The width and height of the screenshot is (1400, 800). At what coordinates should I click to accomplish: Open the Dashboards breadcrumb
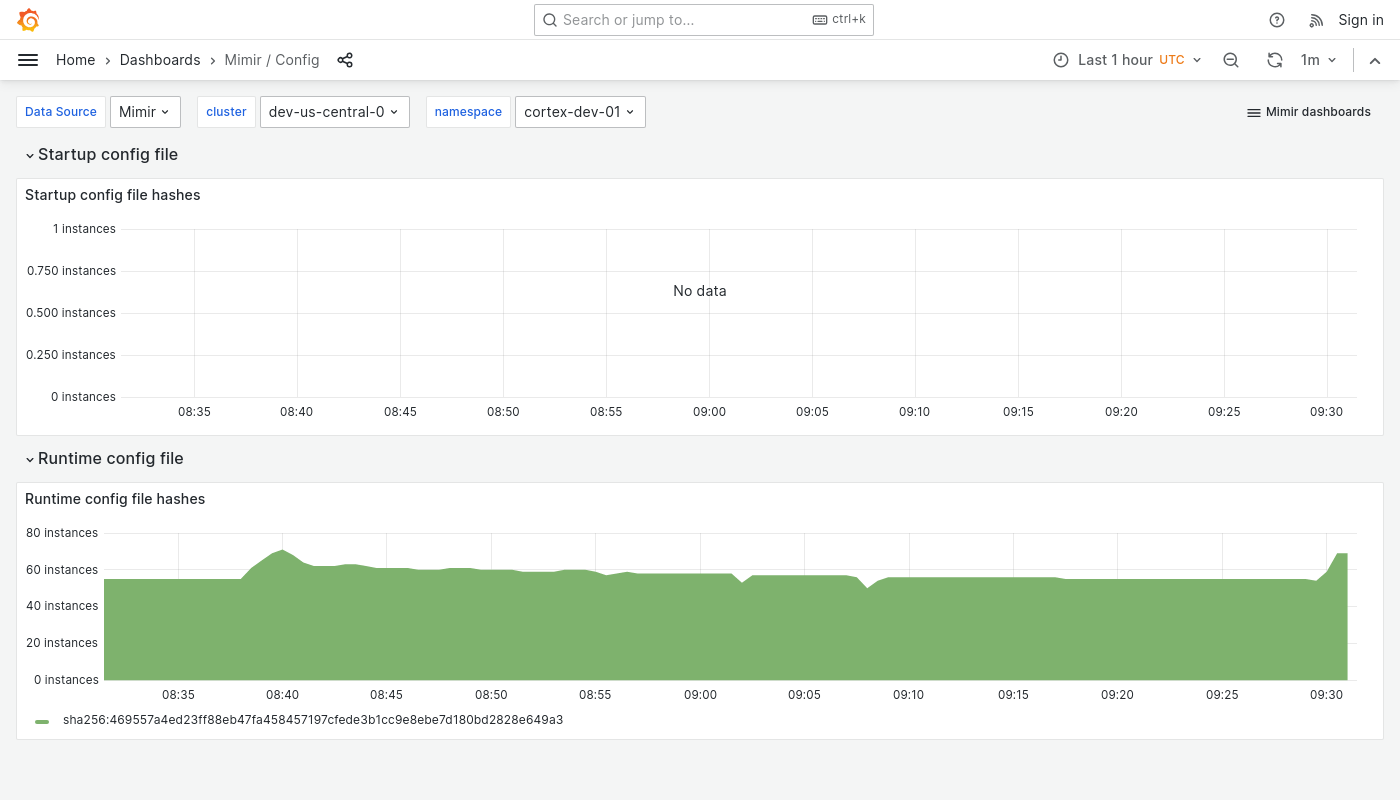coord(159,60)
